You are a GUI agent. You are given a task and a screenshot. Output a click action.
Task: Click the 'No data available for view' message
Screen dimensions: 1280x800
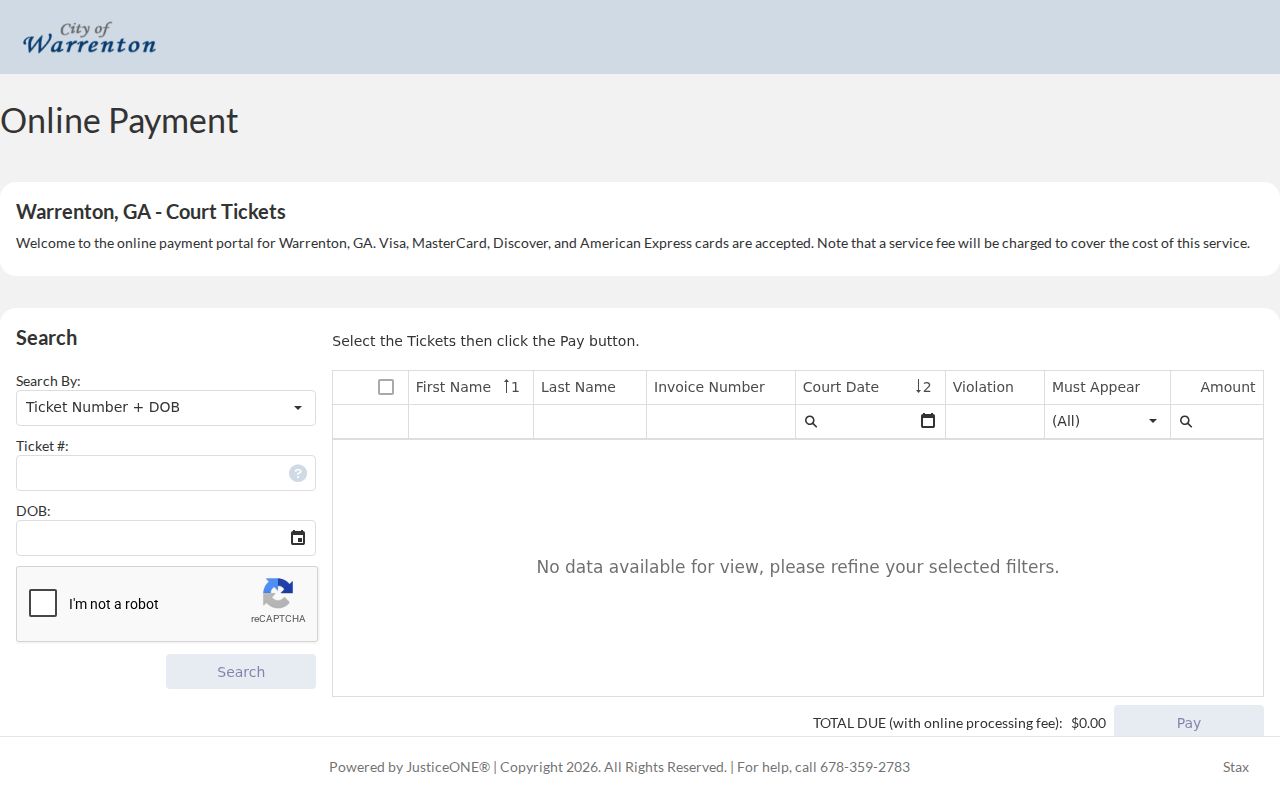coord(798,567)
